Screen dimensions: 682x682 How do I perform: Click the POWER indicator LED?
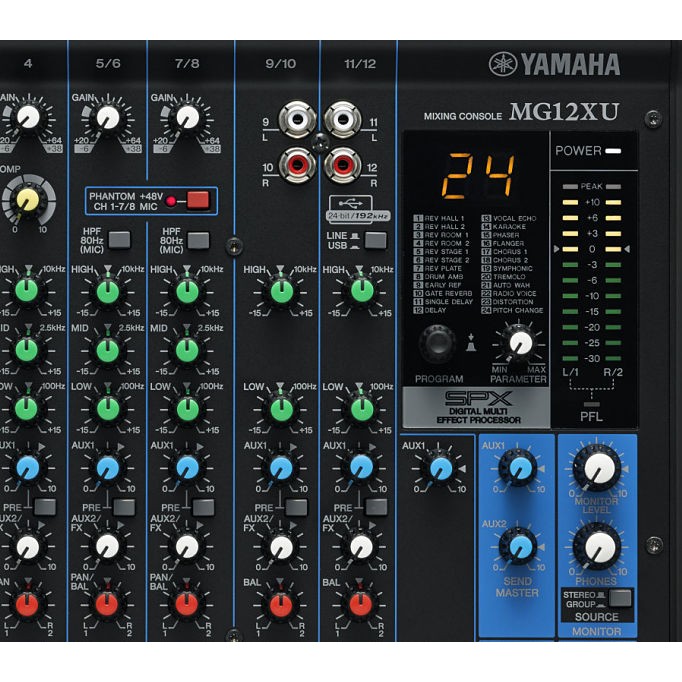click(x=613, y=151)
